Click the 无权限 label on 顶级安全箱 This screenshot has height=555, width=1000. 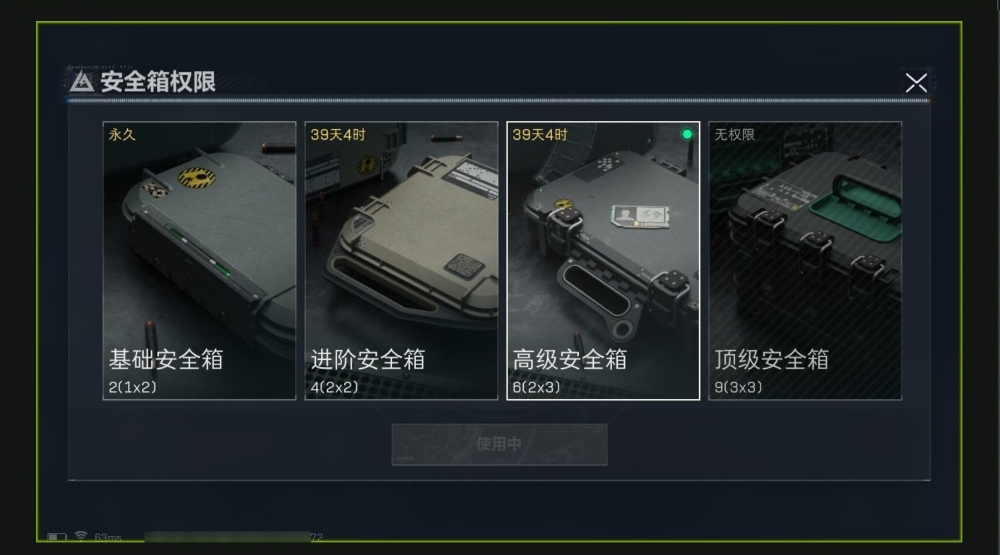tap(735, 135)
